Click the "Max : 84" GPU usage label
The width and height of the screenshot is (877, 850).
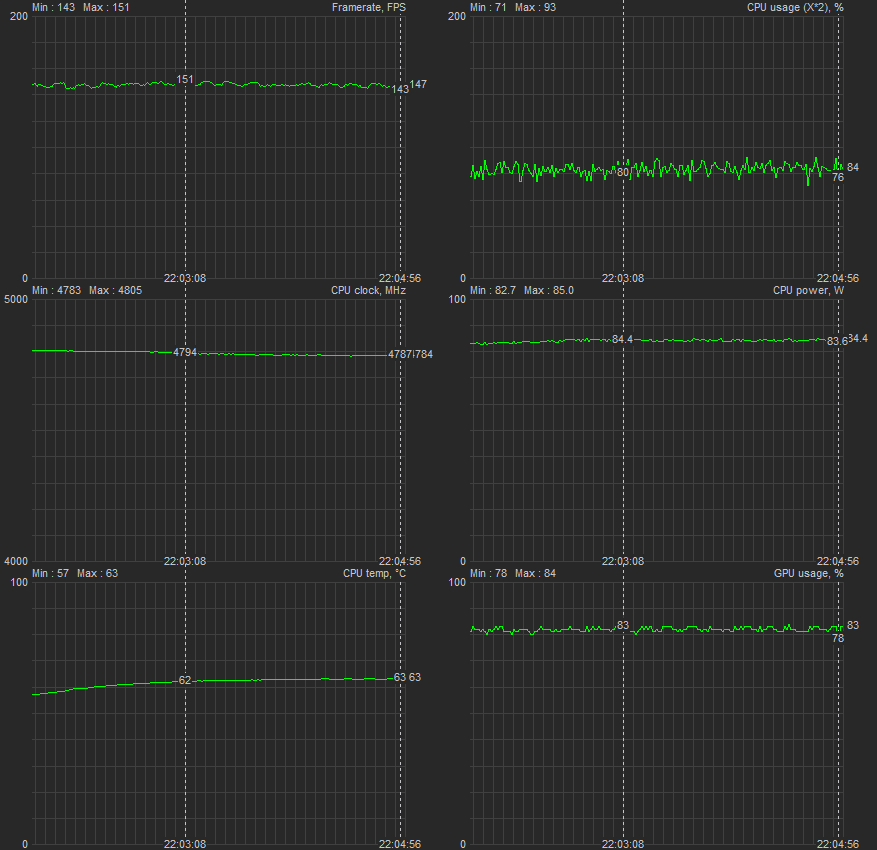coord(535,573)
